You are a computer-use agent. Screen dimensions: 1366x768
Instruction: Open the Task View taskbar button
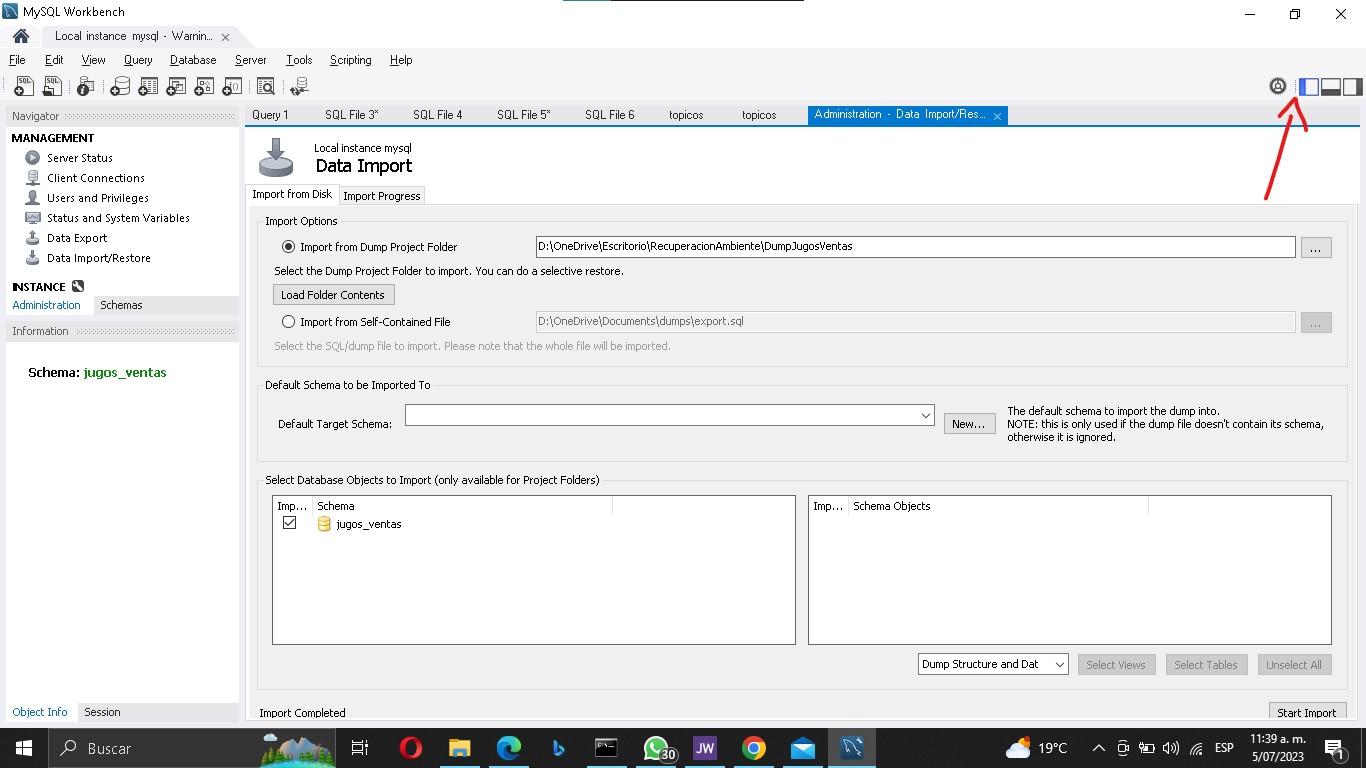(360, 748)
